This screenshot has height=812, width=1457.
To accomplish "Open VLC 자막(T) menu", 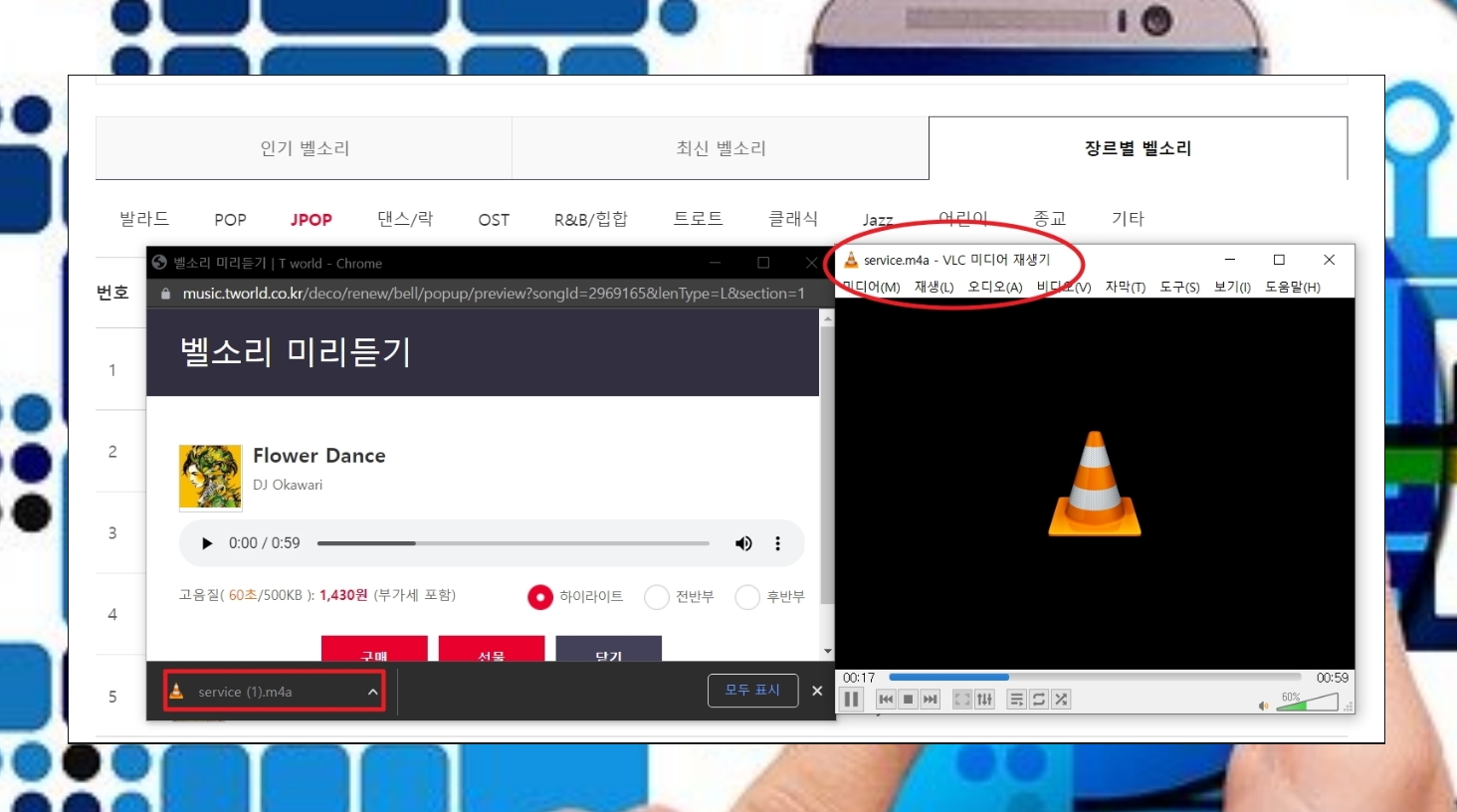I will (x=1125, y=287).
